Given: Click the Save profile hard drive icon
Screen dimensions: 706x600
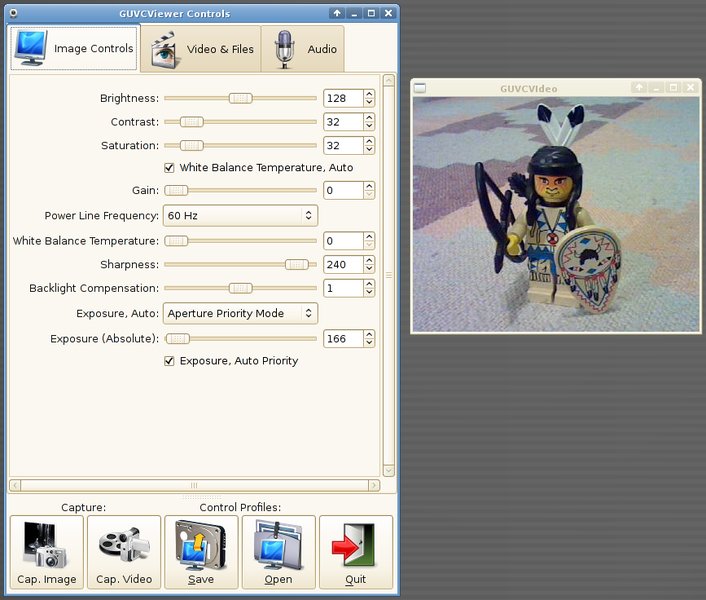Looking at the screenshot, I should (x=201, y=545).
